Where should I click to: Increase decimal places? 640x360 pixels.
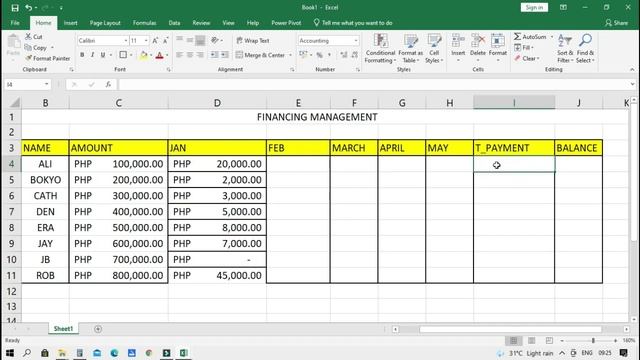point(344,55)
